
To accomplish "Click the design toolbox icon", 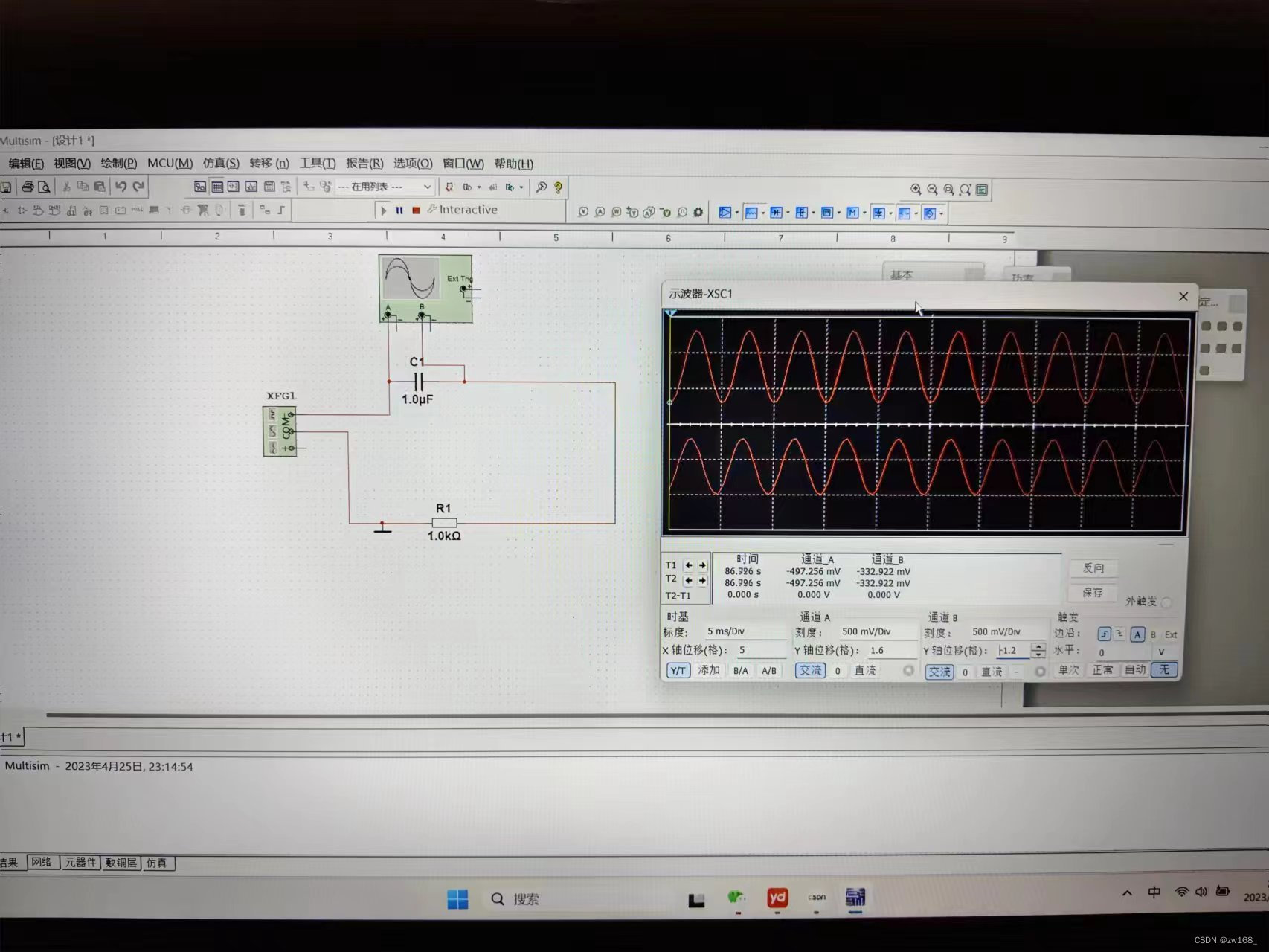I will 199,187.
